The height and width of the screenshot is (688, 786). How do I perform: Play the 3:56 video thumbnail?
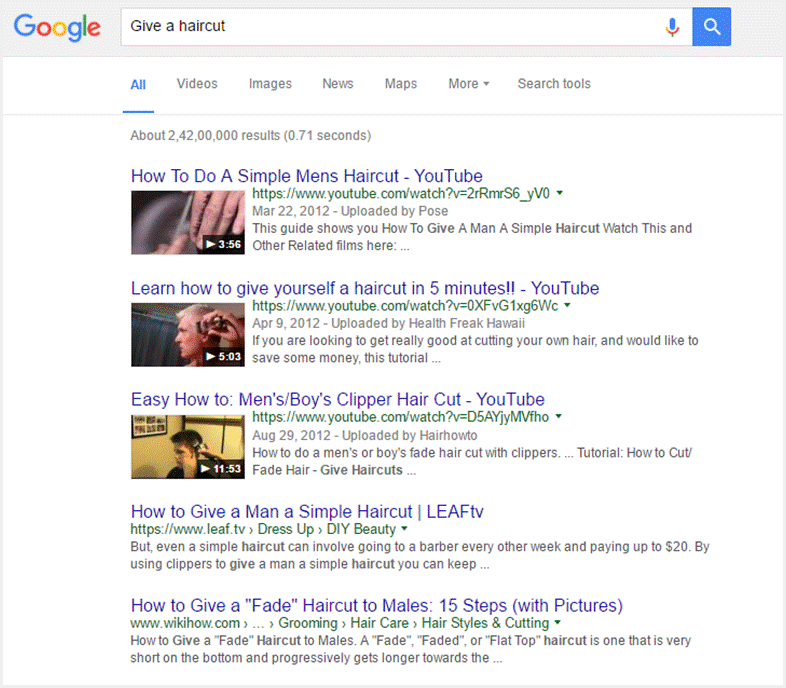(x=188, y=222)
